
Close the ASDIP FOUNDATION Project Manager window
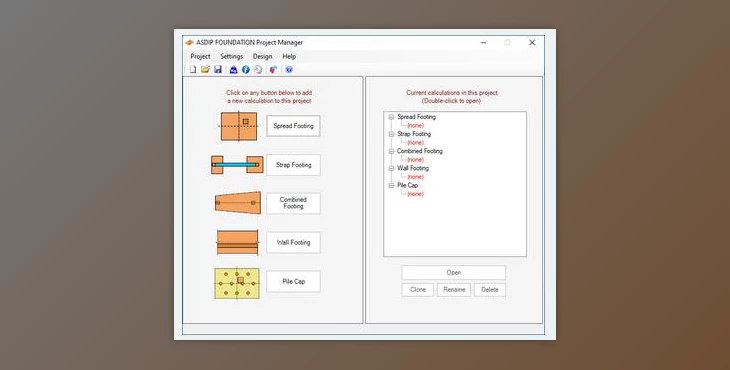click(x=532, y=42)
